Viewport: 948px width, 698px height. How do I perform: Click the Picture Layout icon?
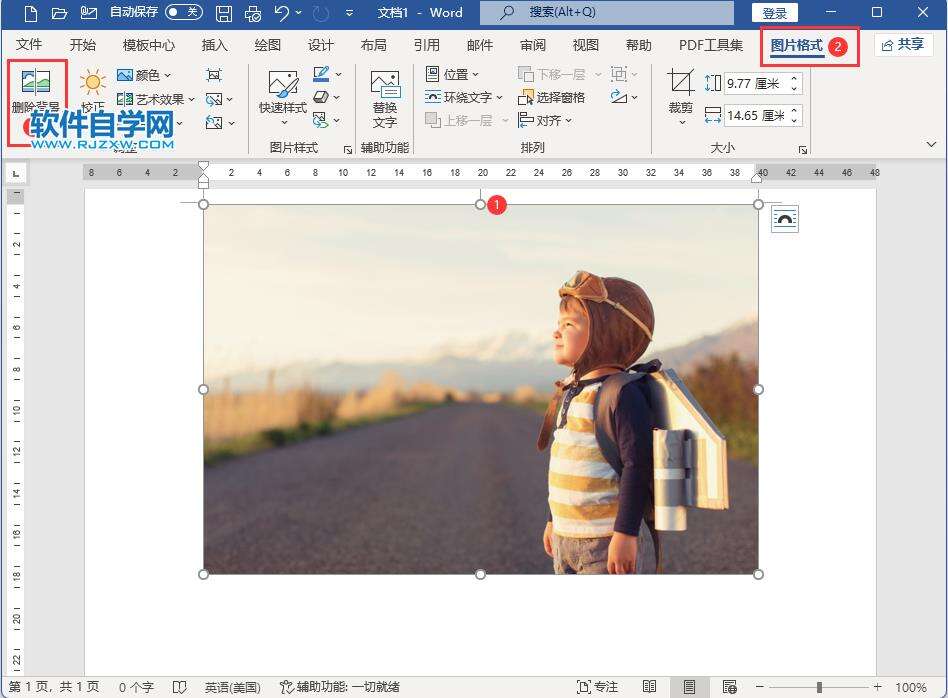tap(320, 120)
